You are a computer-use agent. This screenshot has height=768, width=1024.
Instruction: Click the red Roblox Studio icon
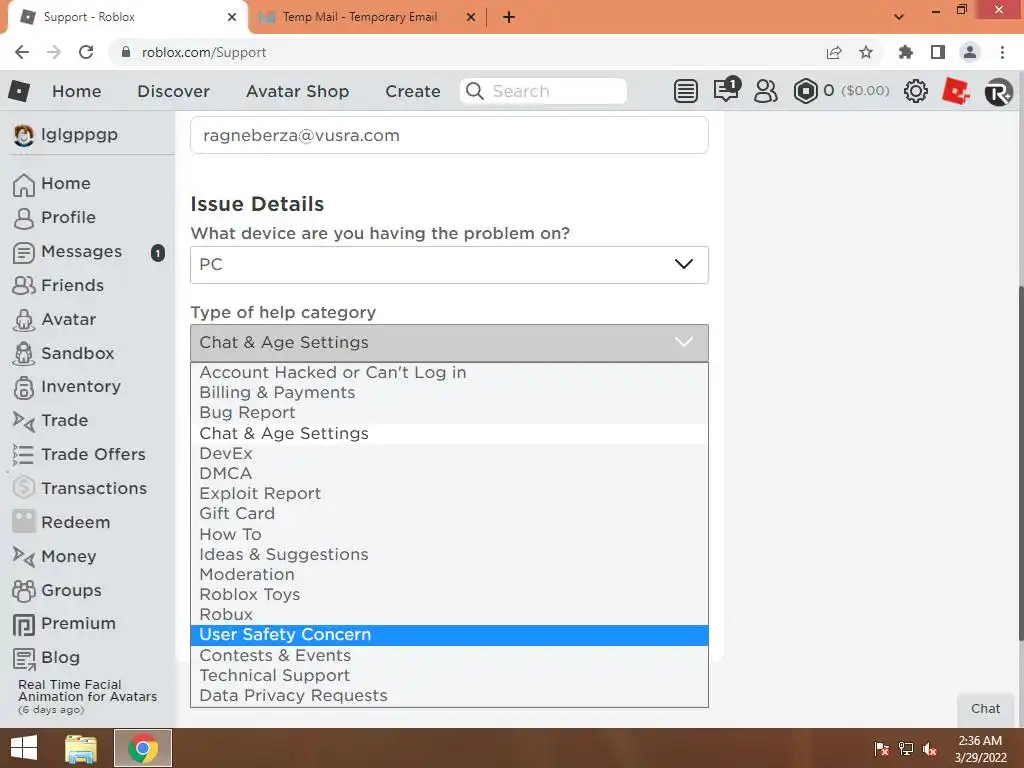coord(956,91)
